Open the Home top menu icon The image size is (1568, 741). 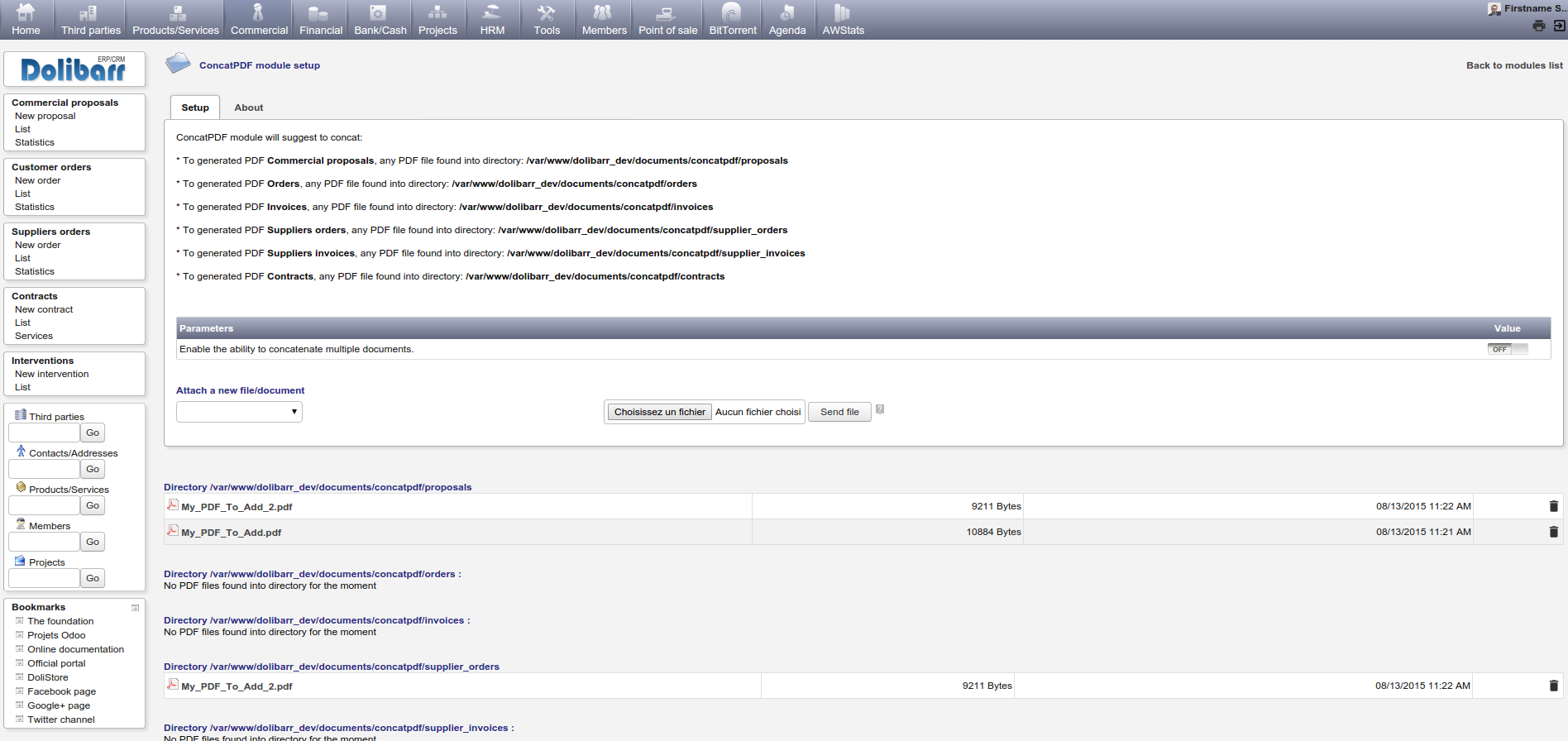click(x=26, y=13)
